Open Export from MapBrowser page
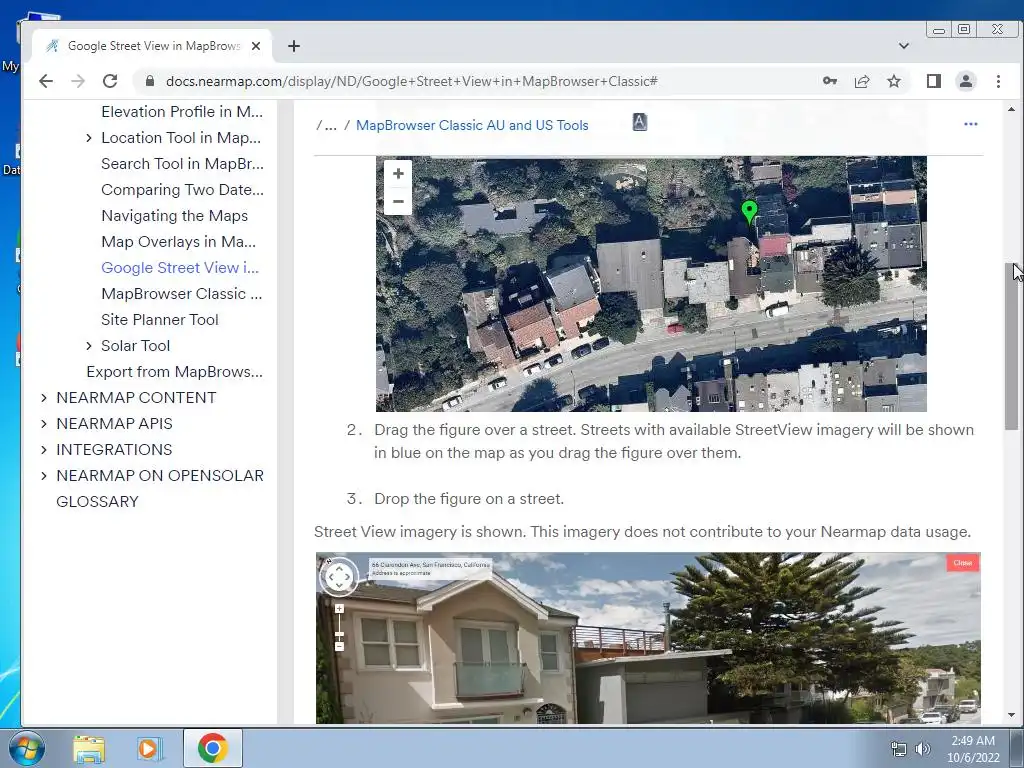The height and width of the screenshot is (768, 1024). [174, 372]
